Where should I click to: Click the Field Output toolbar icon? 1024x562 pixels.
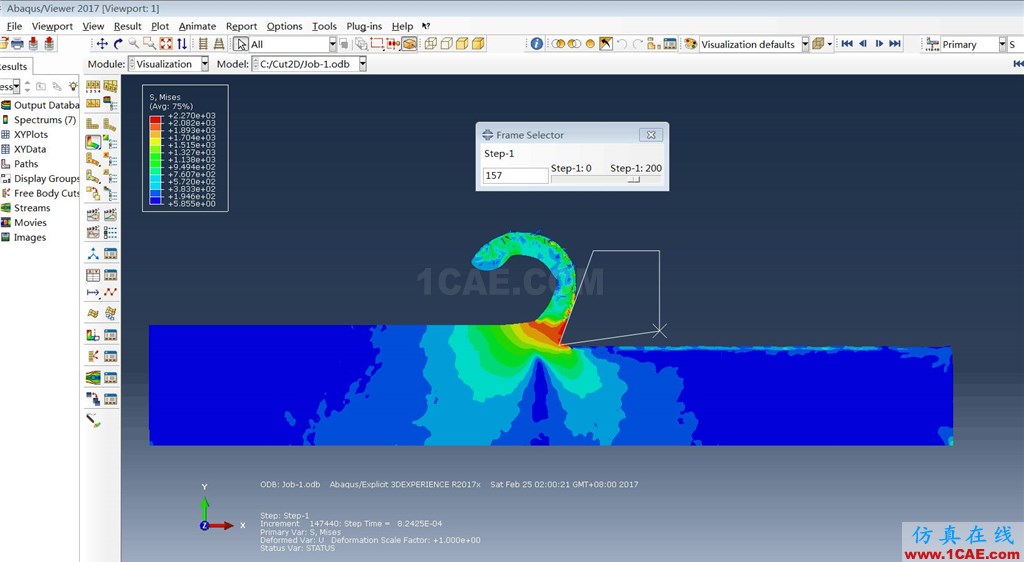pyautogui.click(x=933, y=44)
